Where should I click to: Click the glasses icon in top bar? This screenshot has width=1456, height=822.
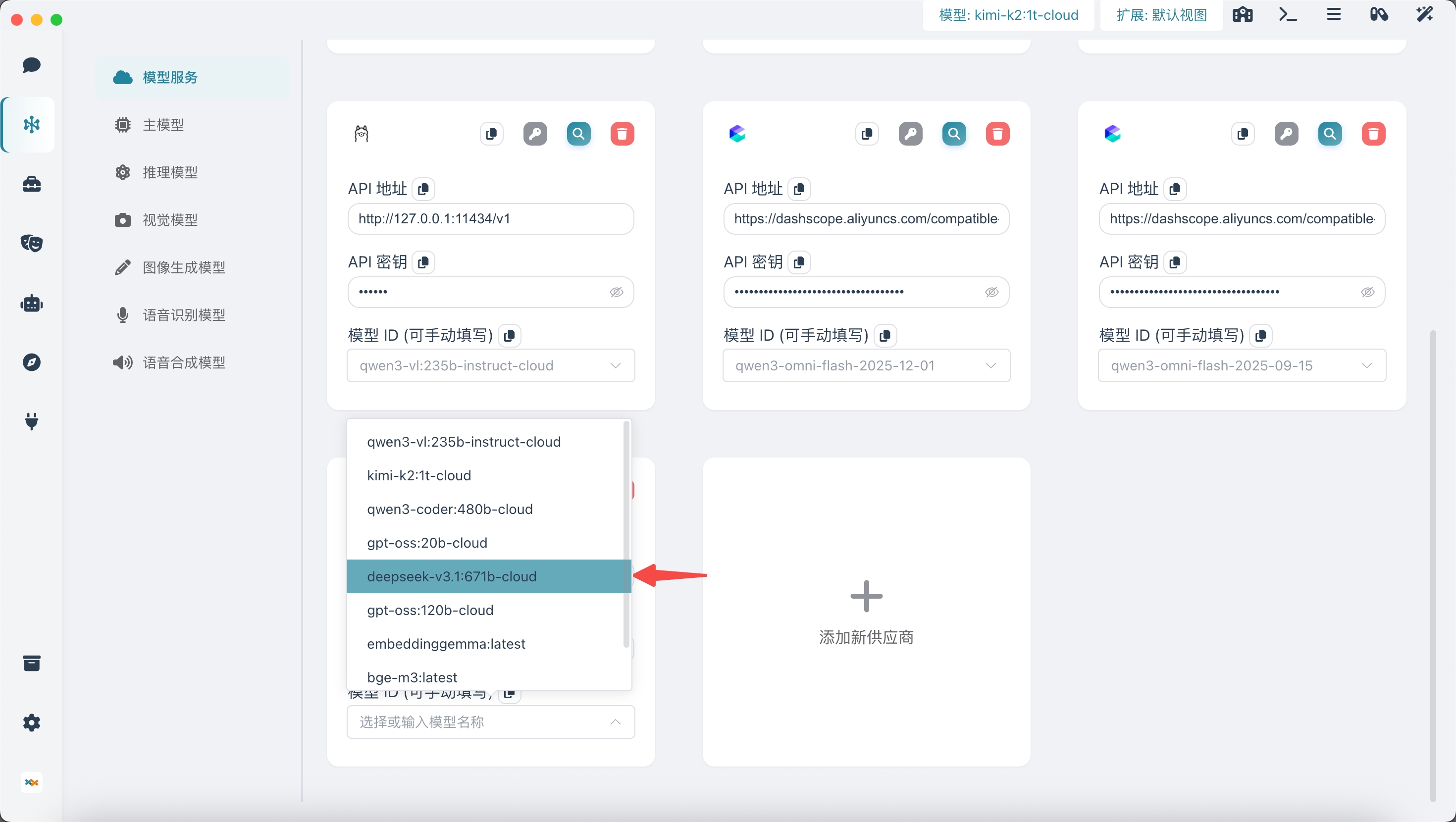[1379, 15]
